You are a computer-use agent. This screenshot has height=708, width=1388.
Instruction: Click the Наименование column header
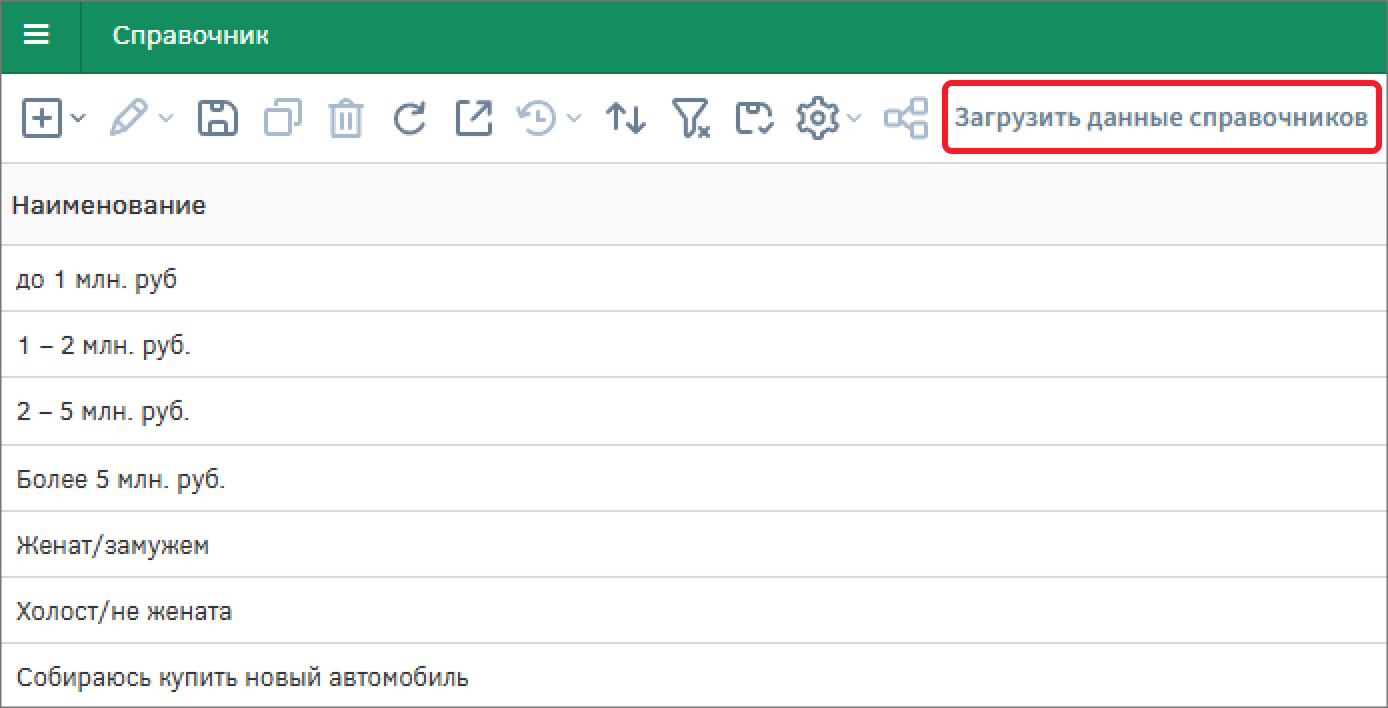(109, 205)
